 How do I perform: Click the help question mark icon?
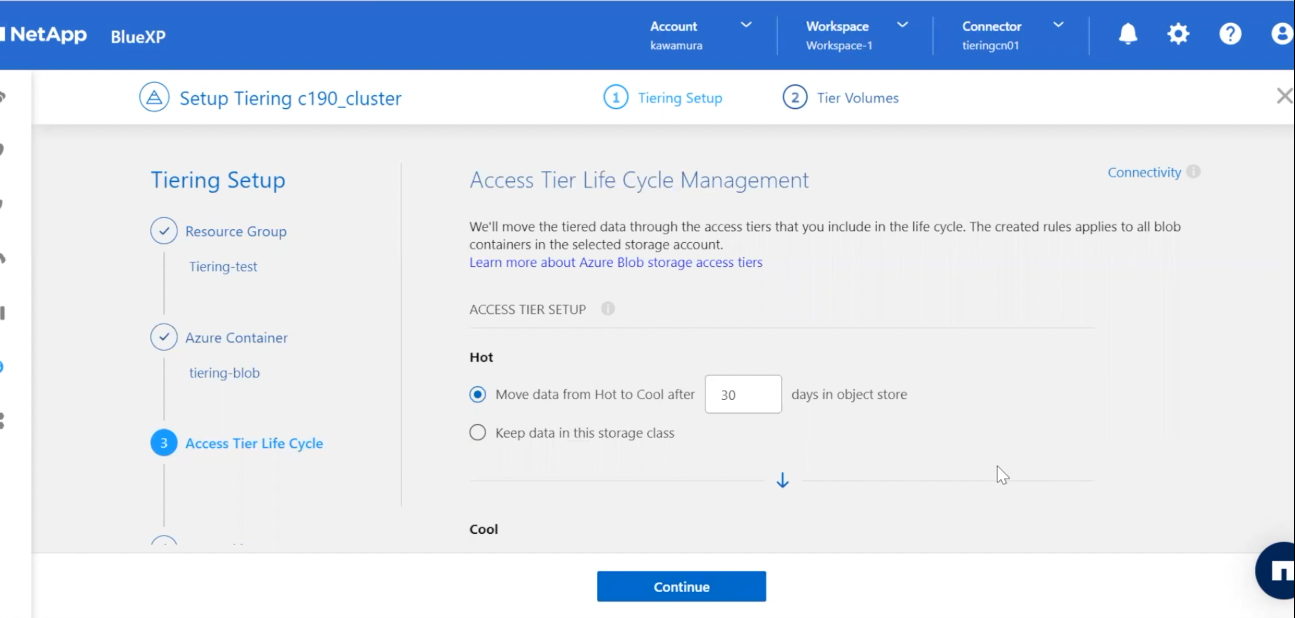(x=1230, y=34)
